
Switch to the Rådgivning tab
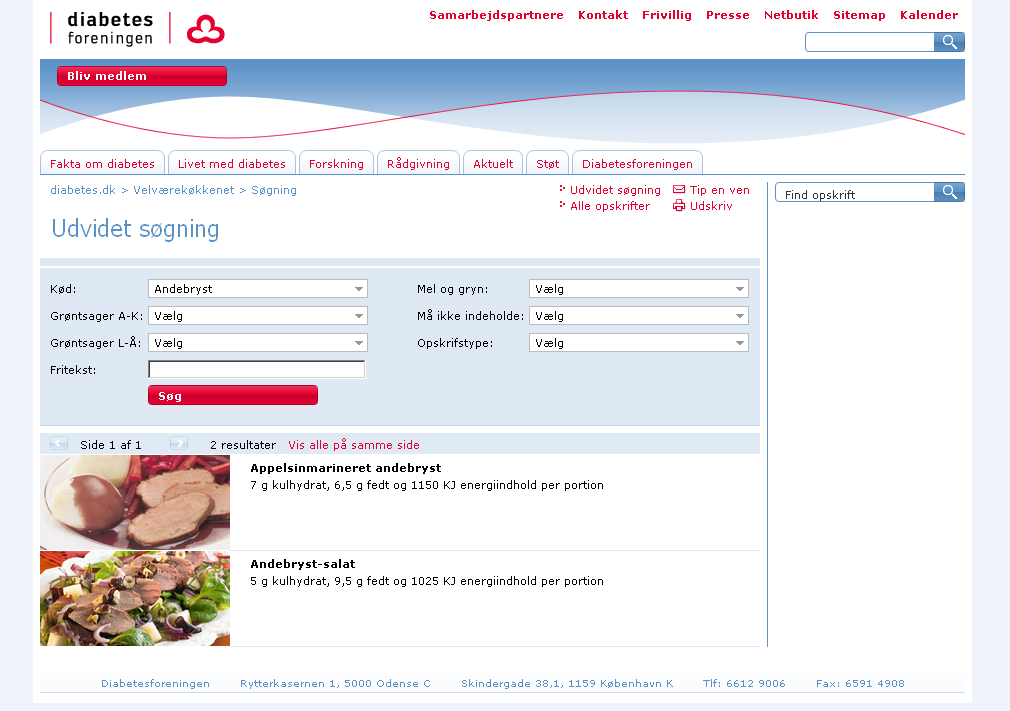point(418,163)
